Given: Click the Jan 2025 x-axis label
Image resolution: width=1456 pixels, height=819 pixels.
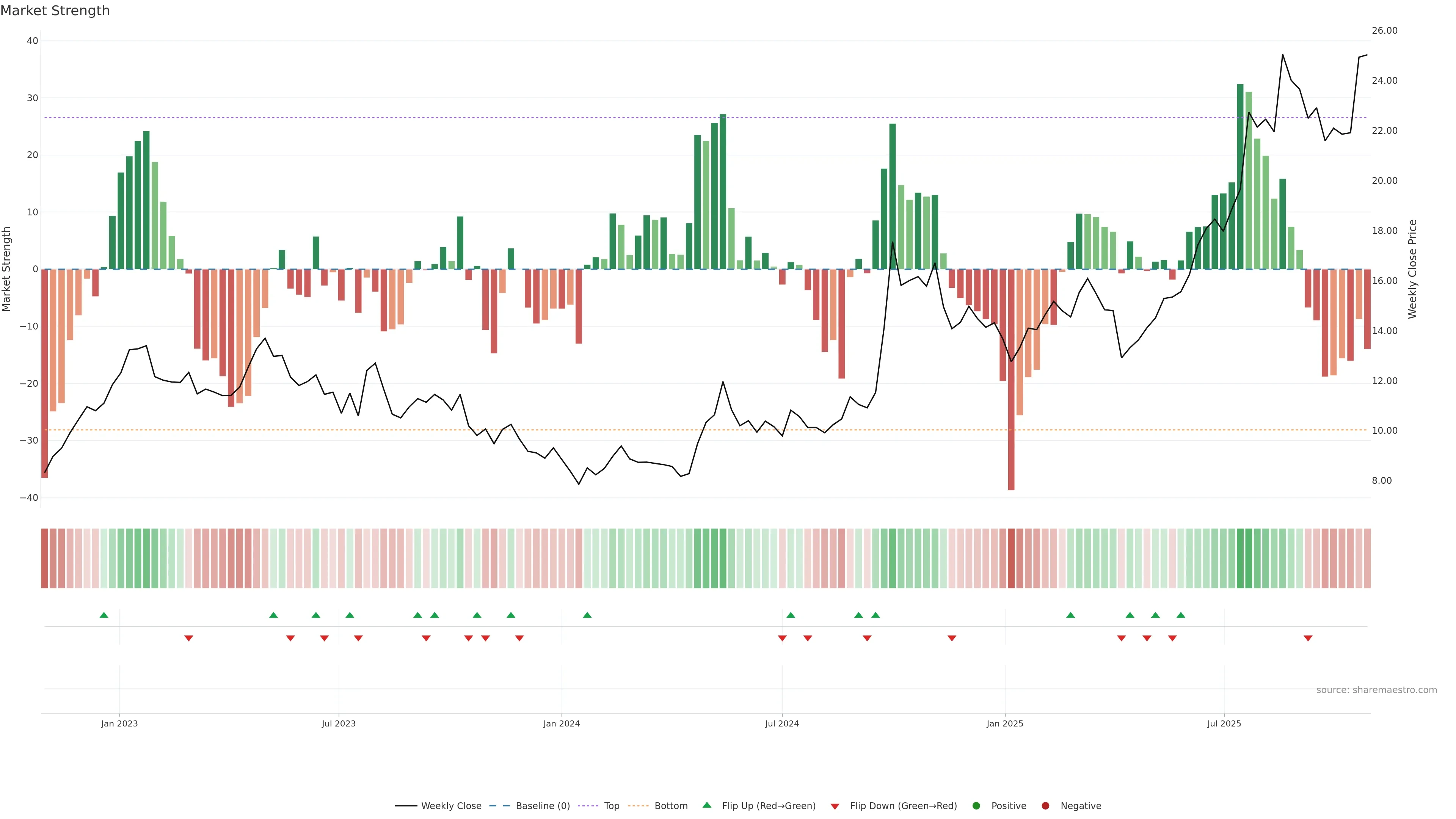Looking at the screenshot, I should pyautogui.click(x=1005, y=723).
